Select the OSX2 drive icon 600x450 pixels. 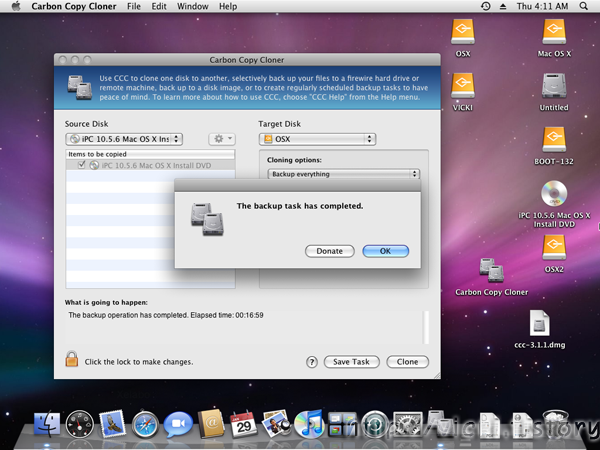pyautogui.click(x=554, y=248)
